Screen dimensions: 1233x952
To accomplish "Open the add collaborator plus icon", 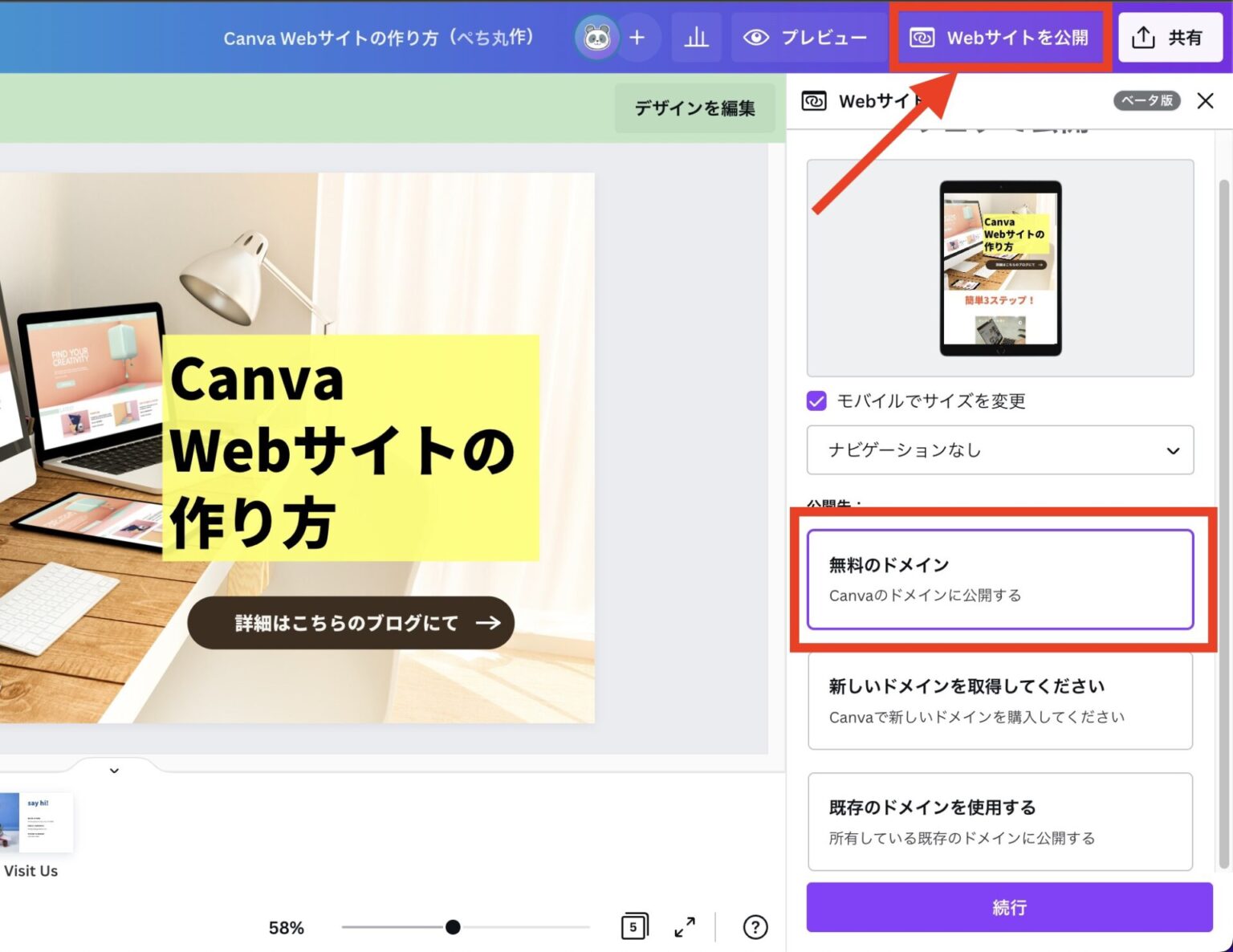I will point(638,37).
